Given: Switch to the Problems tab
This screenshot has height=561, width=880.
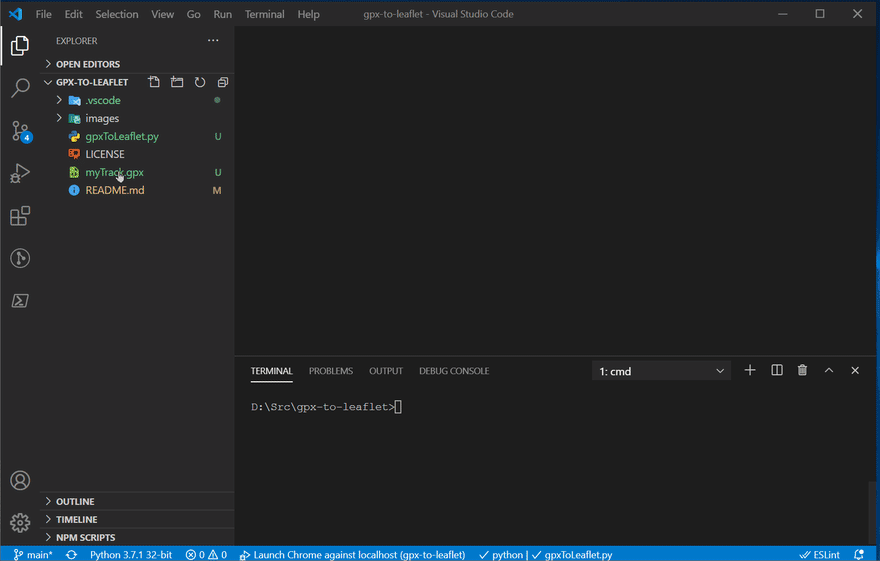Looking at the screenshot, I should (331, 371).
